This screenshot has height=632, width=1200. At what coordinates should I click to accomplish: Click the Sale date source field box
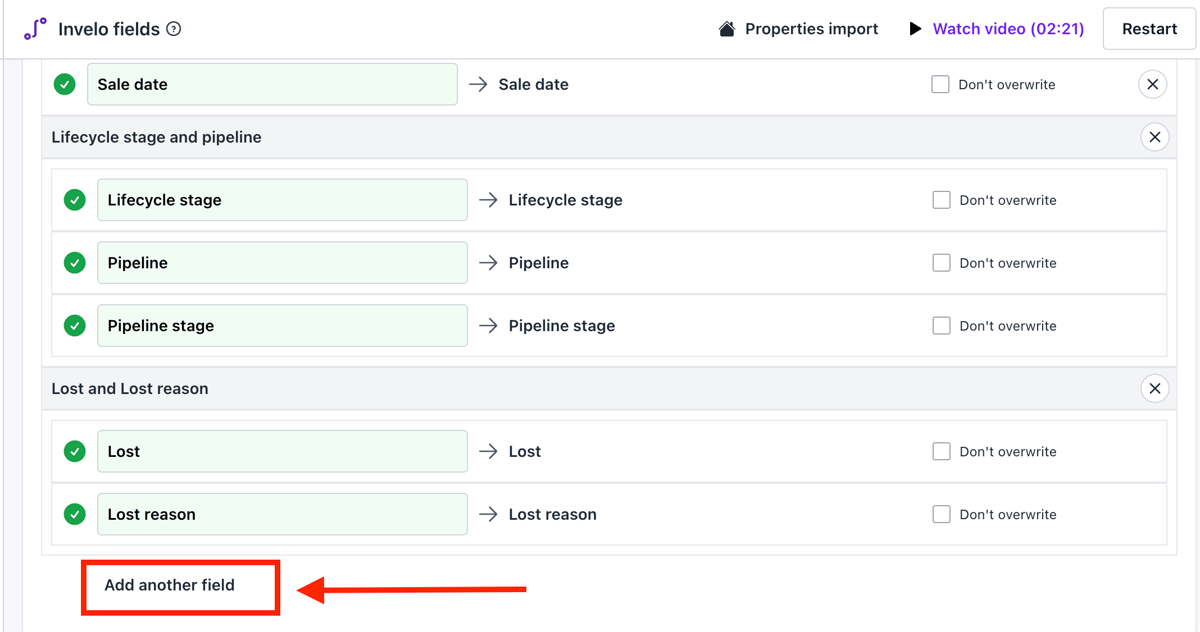click(x=272, y=85)
